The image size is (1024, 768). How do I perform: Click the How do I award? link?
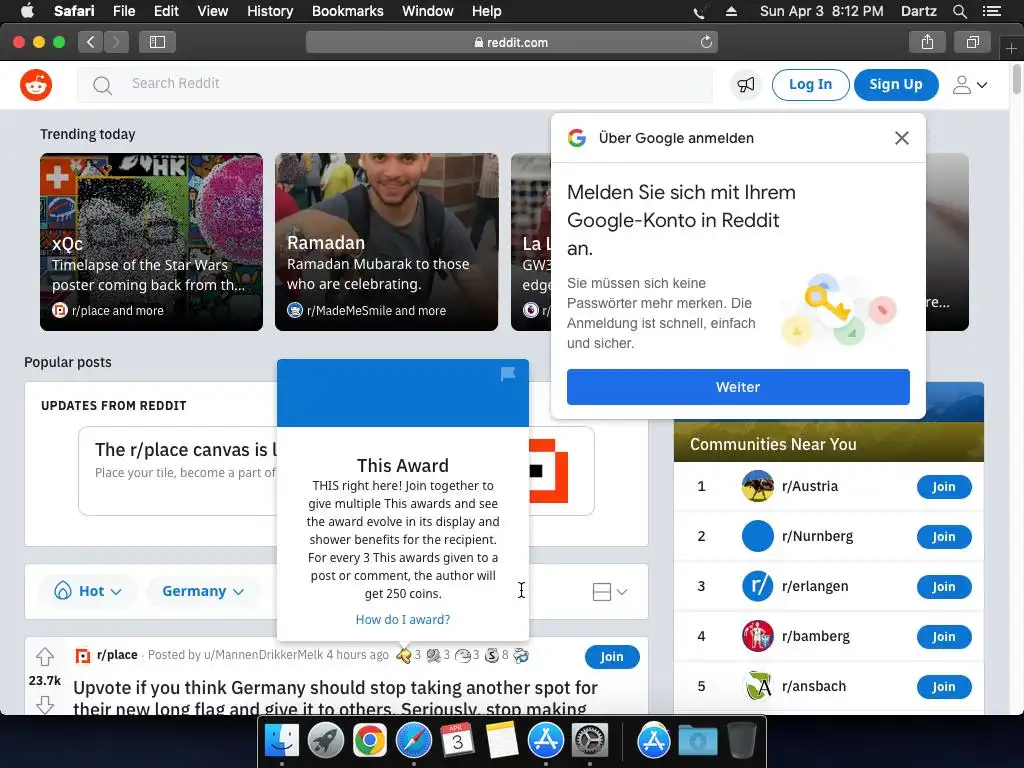point(403,619)
